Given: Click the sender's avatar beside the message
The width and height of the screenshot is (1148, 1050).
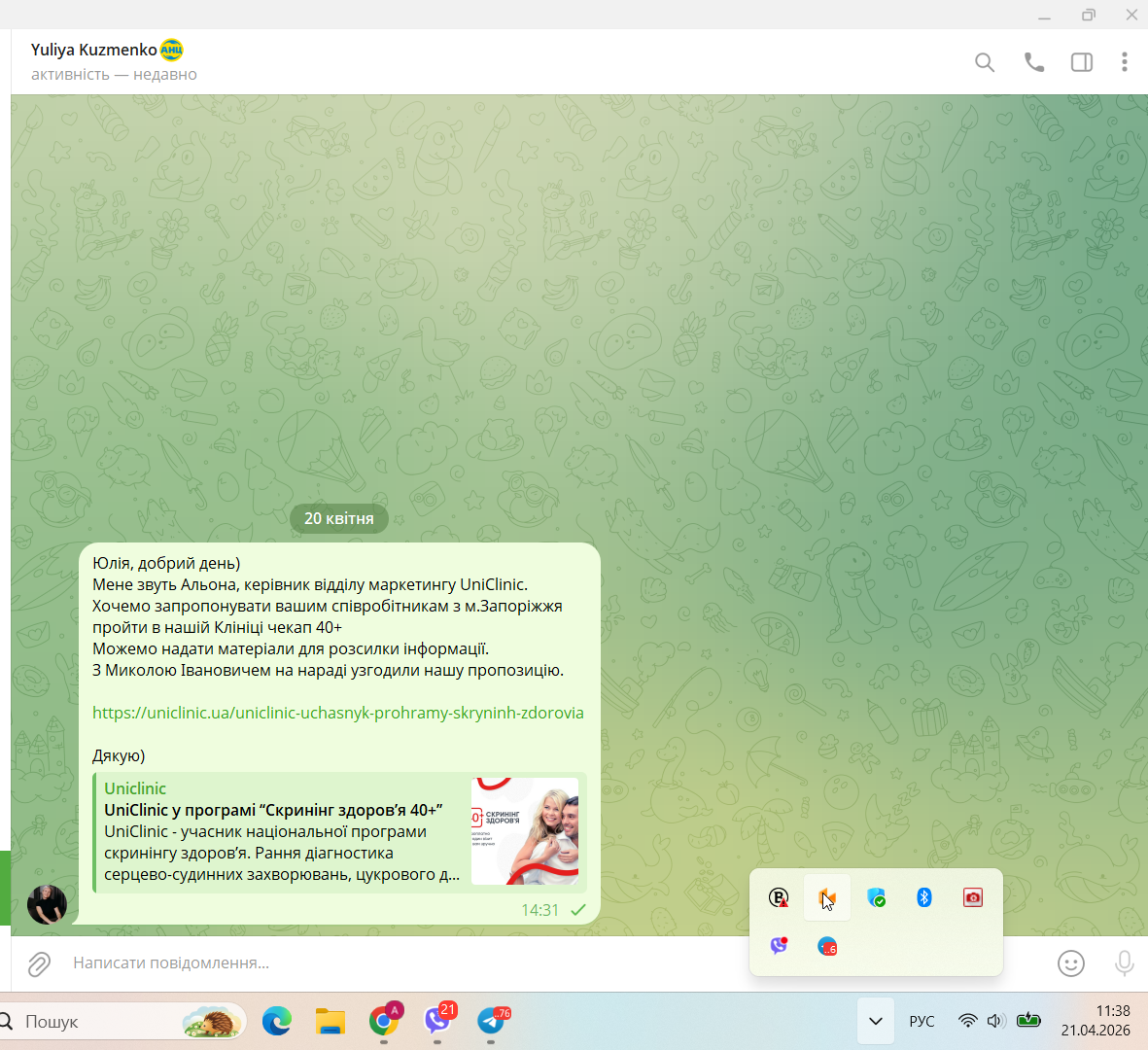Looking at the screenshot, I should coord(47,903).
